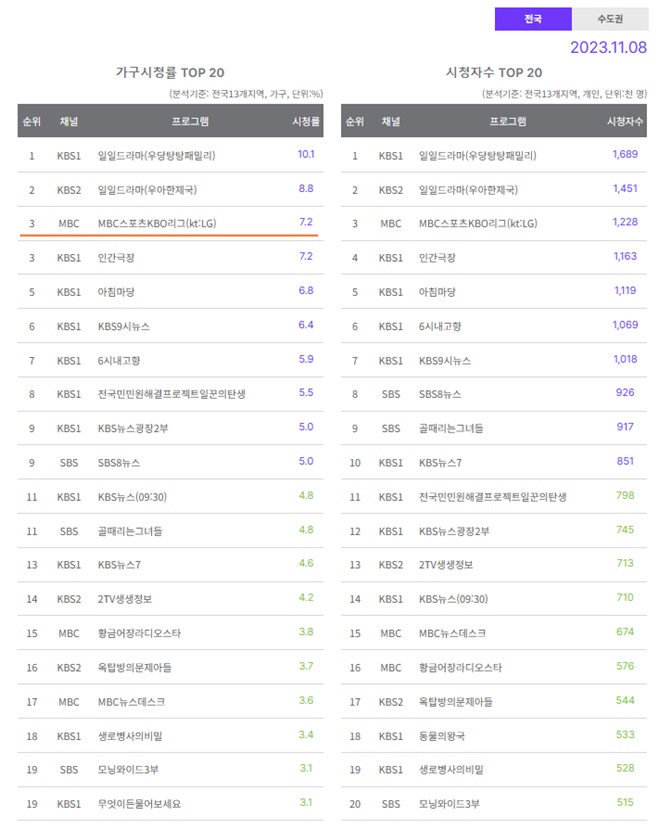Click viewer count 713

pyautogui.click(x=625, y=564)
